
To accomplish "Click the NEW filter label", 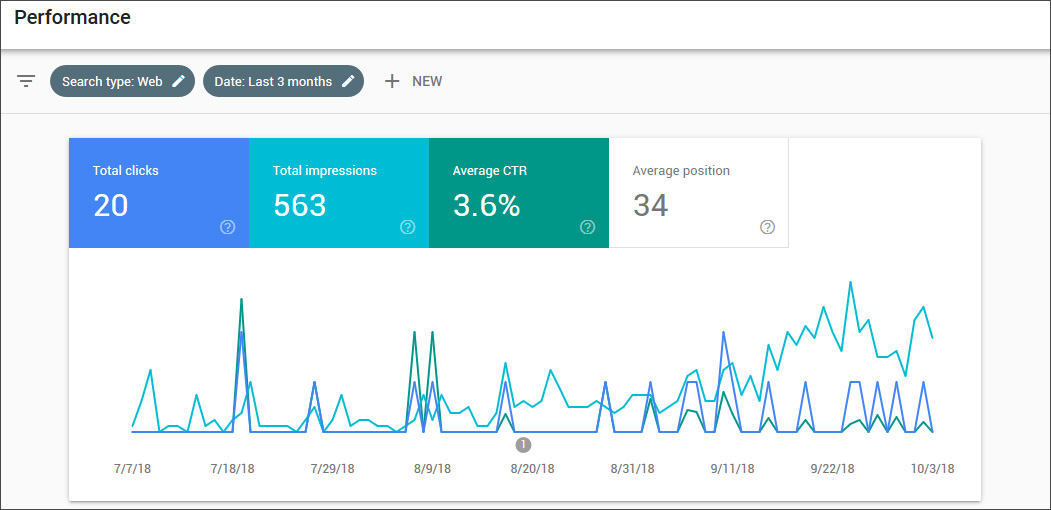I will pos(427,81).
